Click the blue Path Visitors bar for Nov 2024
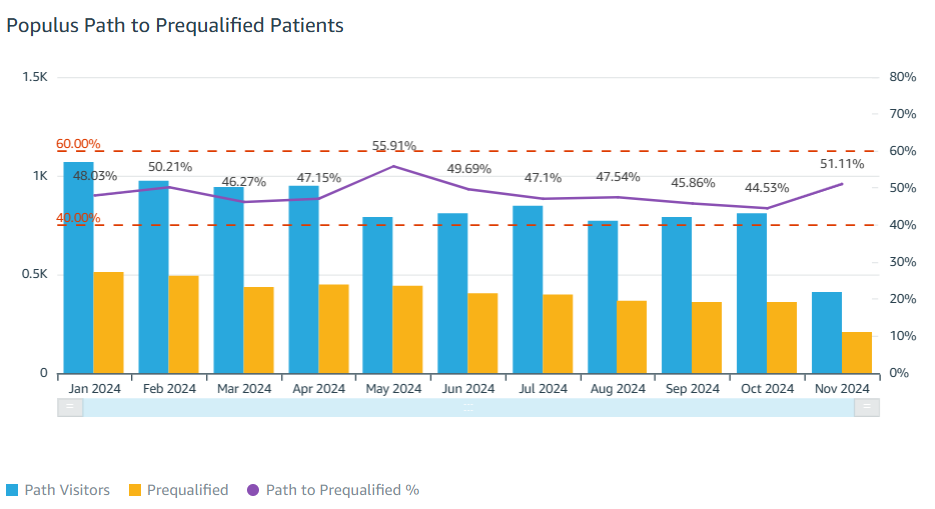 [x=826, y=332]
